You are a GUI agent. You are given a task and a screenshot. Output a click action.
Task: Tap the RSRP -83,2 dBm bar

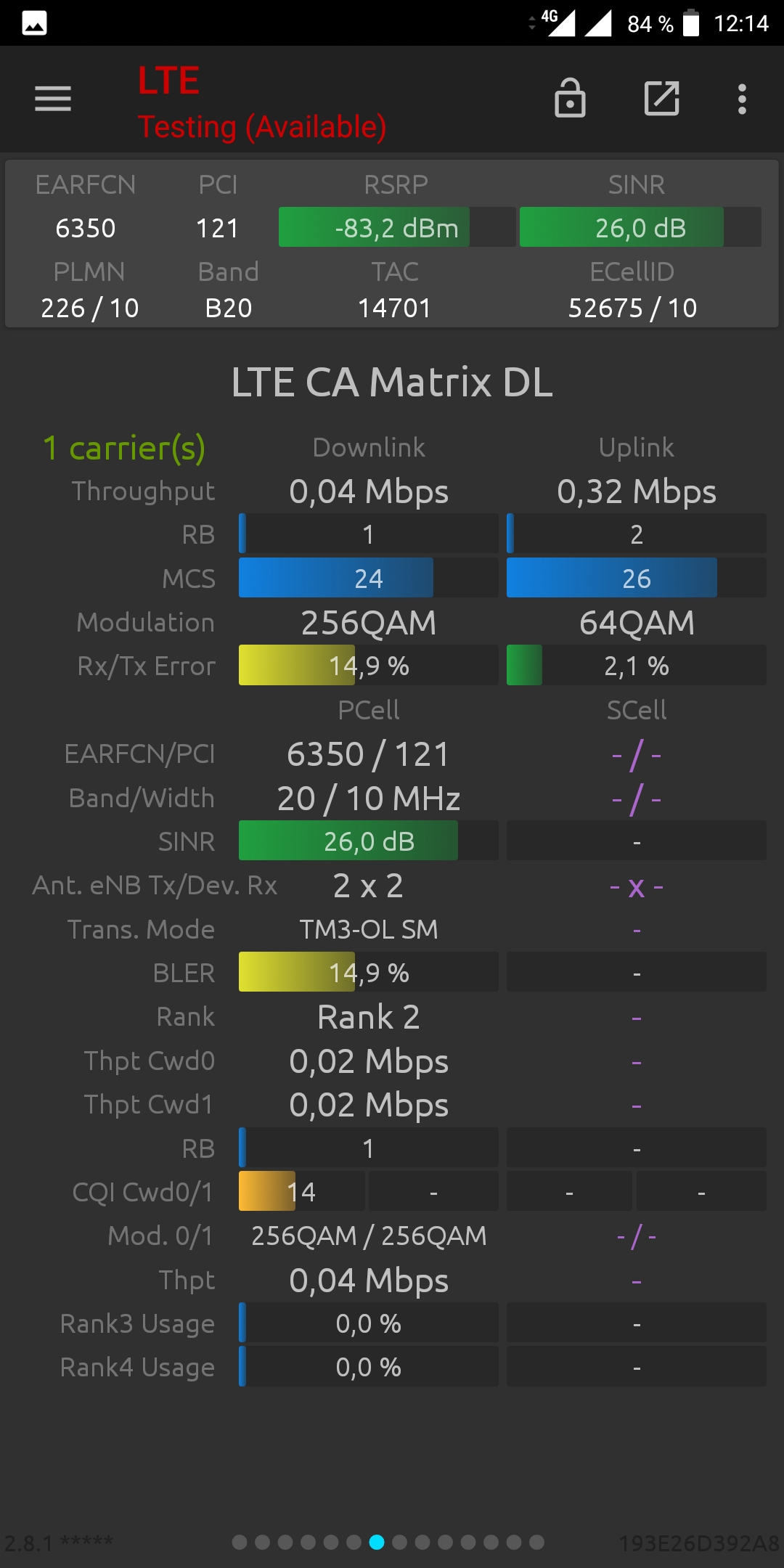pyautogui.click(x=397, y=227)
